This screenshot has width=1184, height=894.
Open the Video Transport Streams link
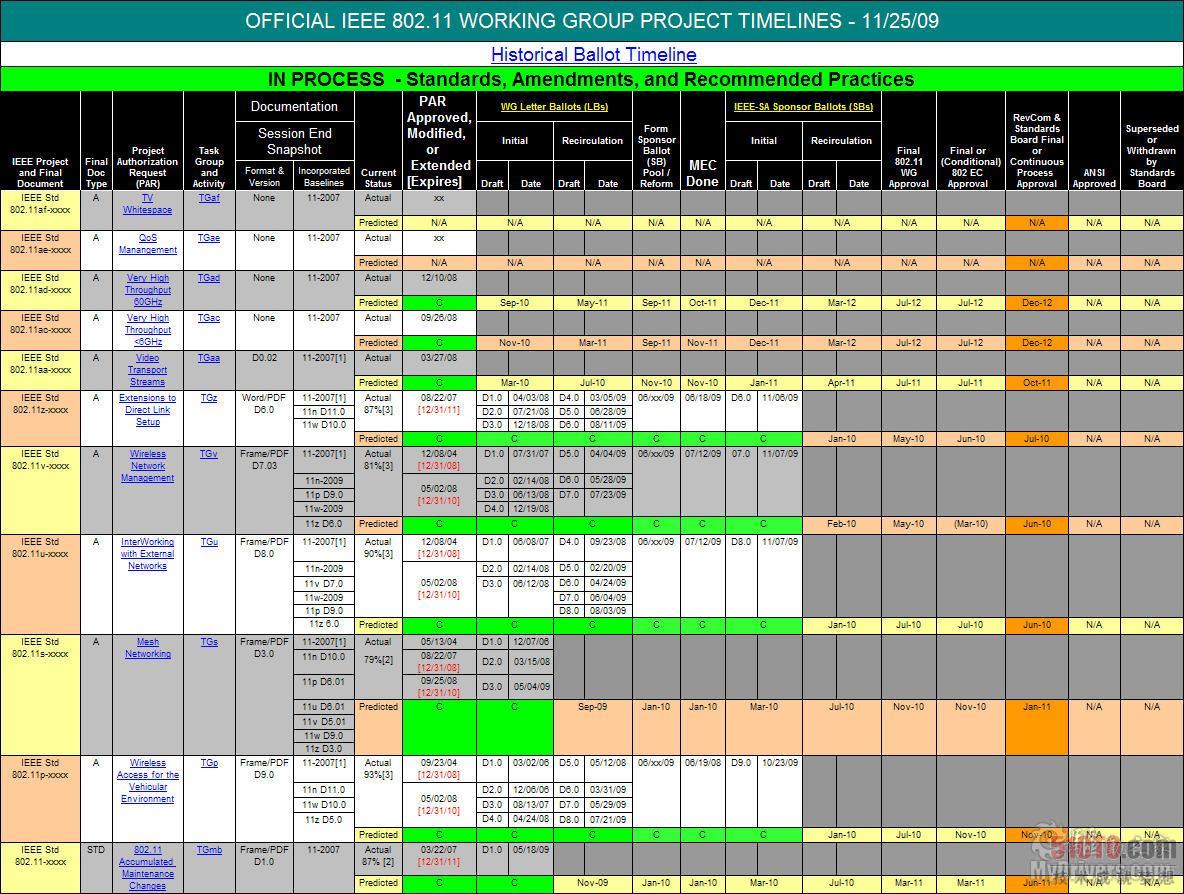pyautogui.click(x=147, y=370)
